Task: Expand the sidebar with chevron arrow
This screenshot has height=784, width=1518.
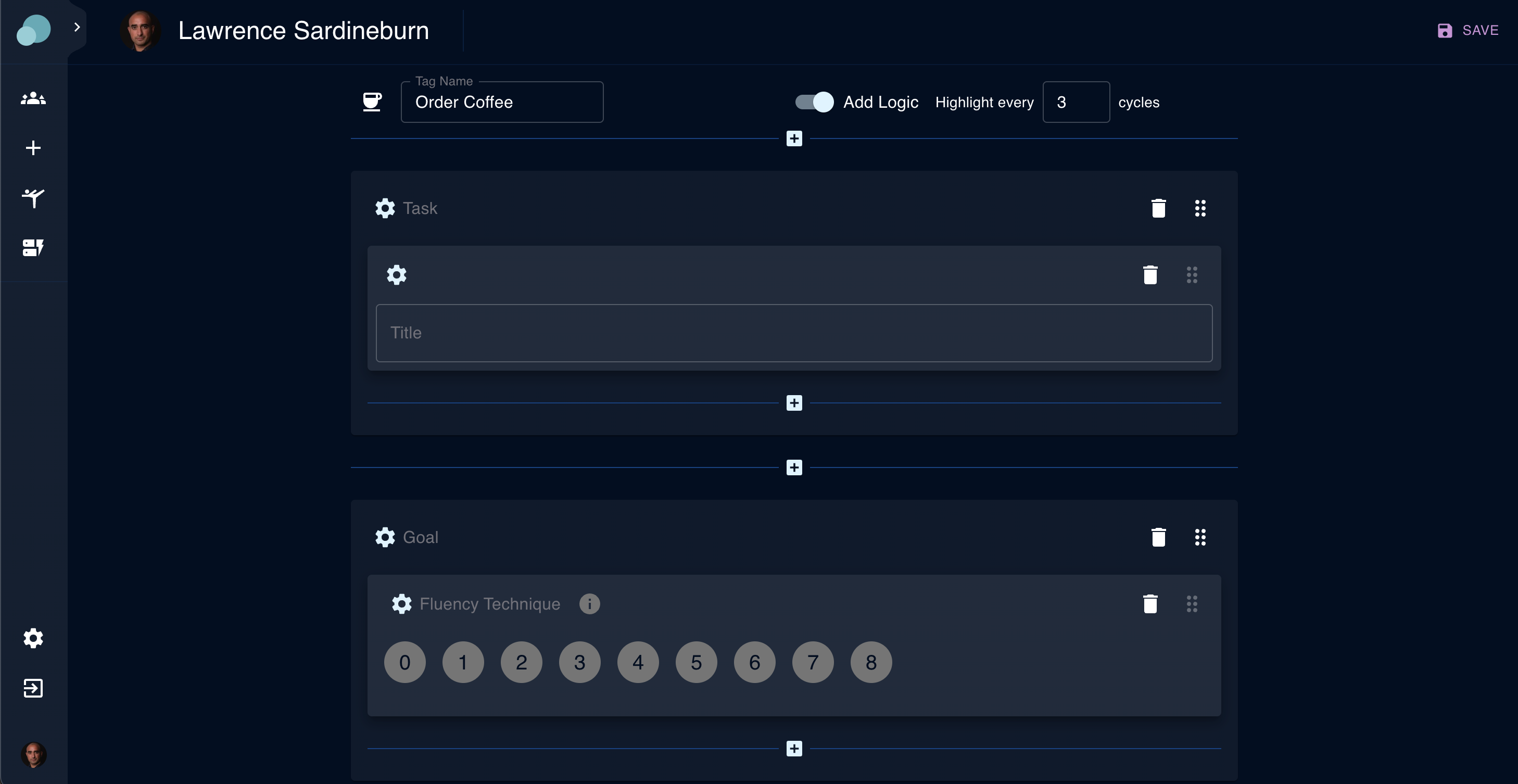Action: tap(77, 27)
